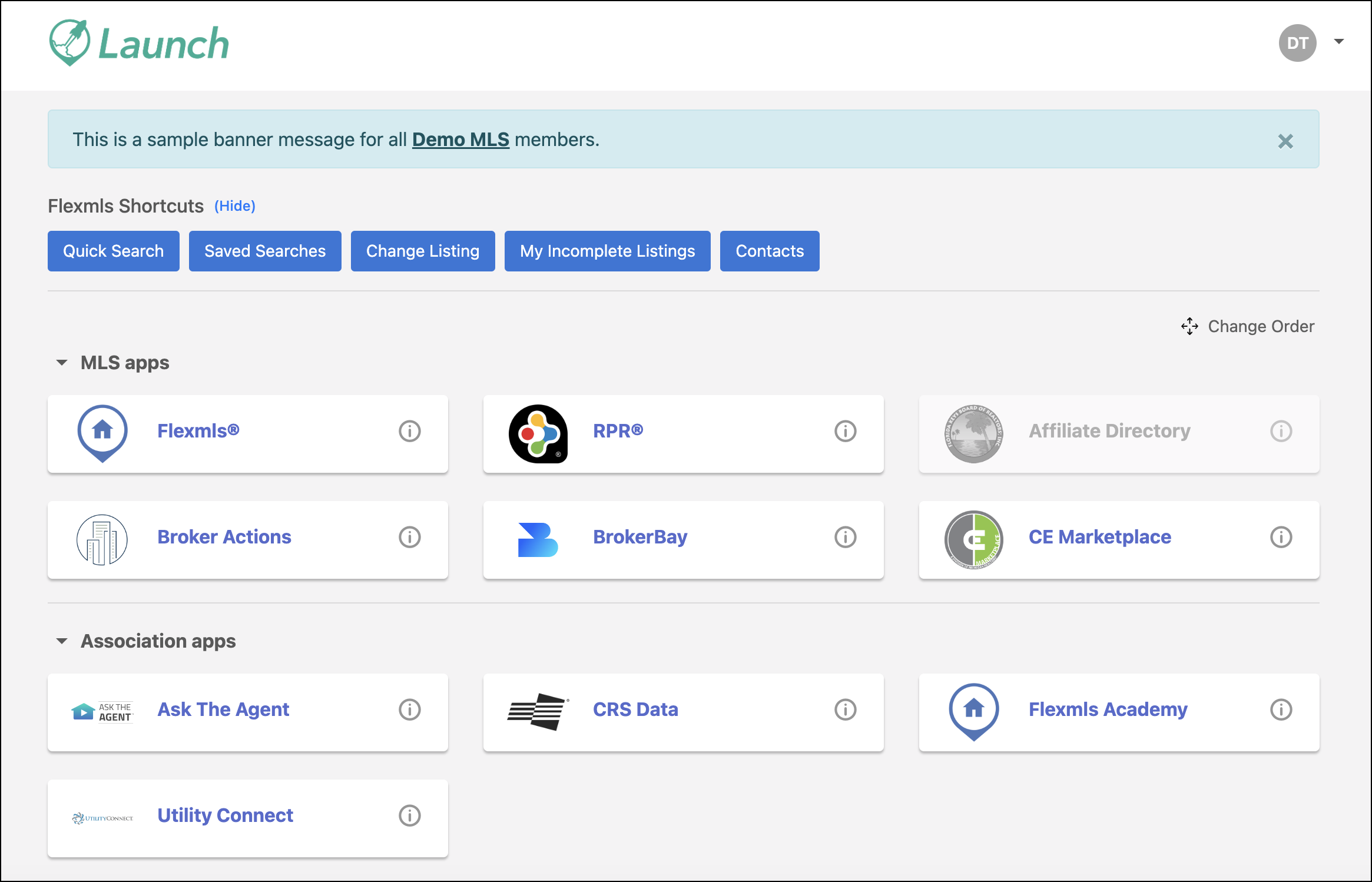The height and width of the screenshot is (882, 1372).
Task: Click the CRS Data striped logo
Action: coord(538,712)
